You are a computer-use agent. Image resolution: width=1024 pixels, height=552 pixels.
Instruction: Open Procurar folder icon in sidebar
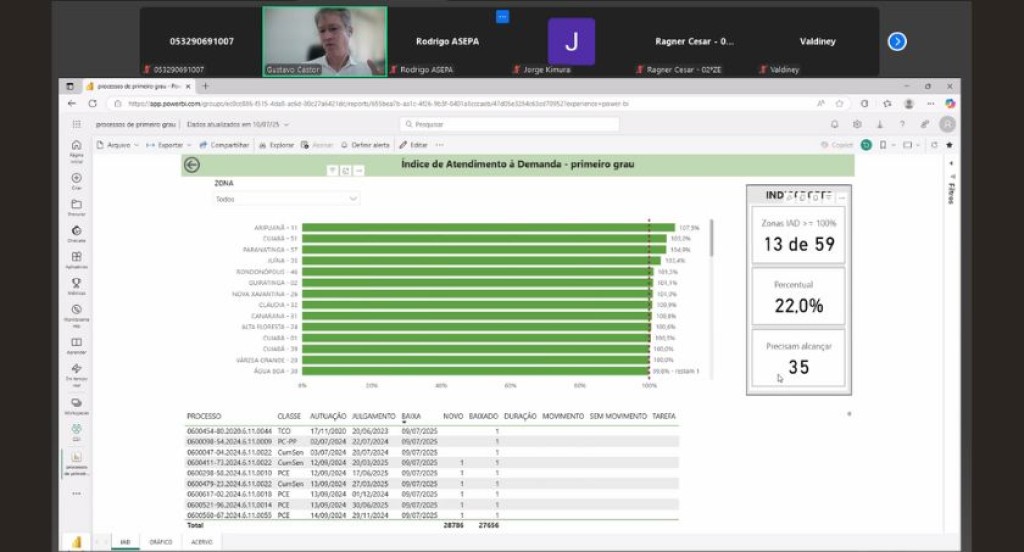[76, 205]
